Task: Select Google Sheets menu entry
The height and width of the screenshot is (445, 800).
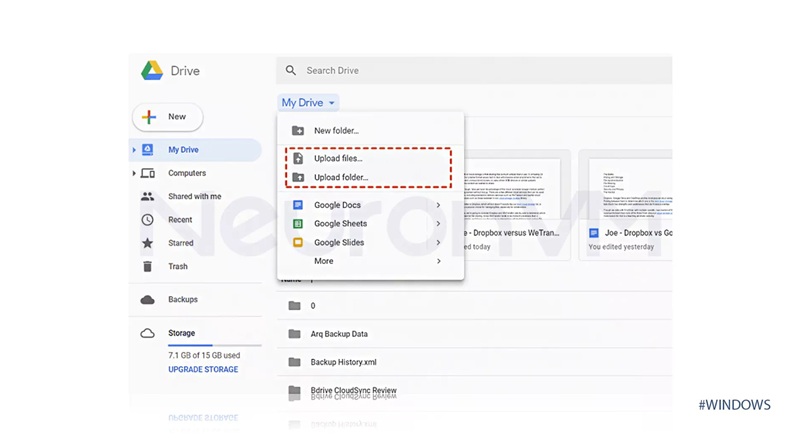Action: [370, 224]
